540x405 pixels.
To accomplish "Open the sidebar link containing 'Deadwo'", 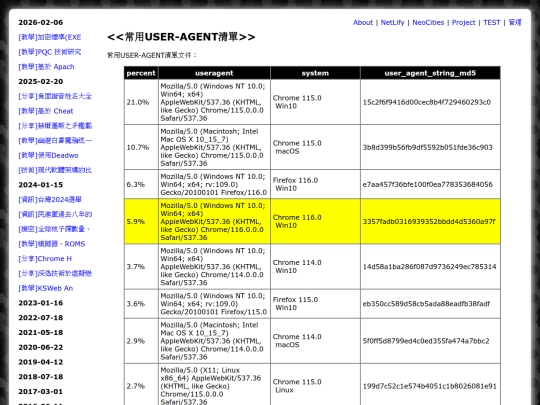I will (48, 155).
